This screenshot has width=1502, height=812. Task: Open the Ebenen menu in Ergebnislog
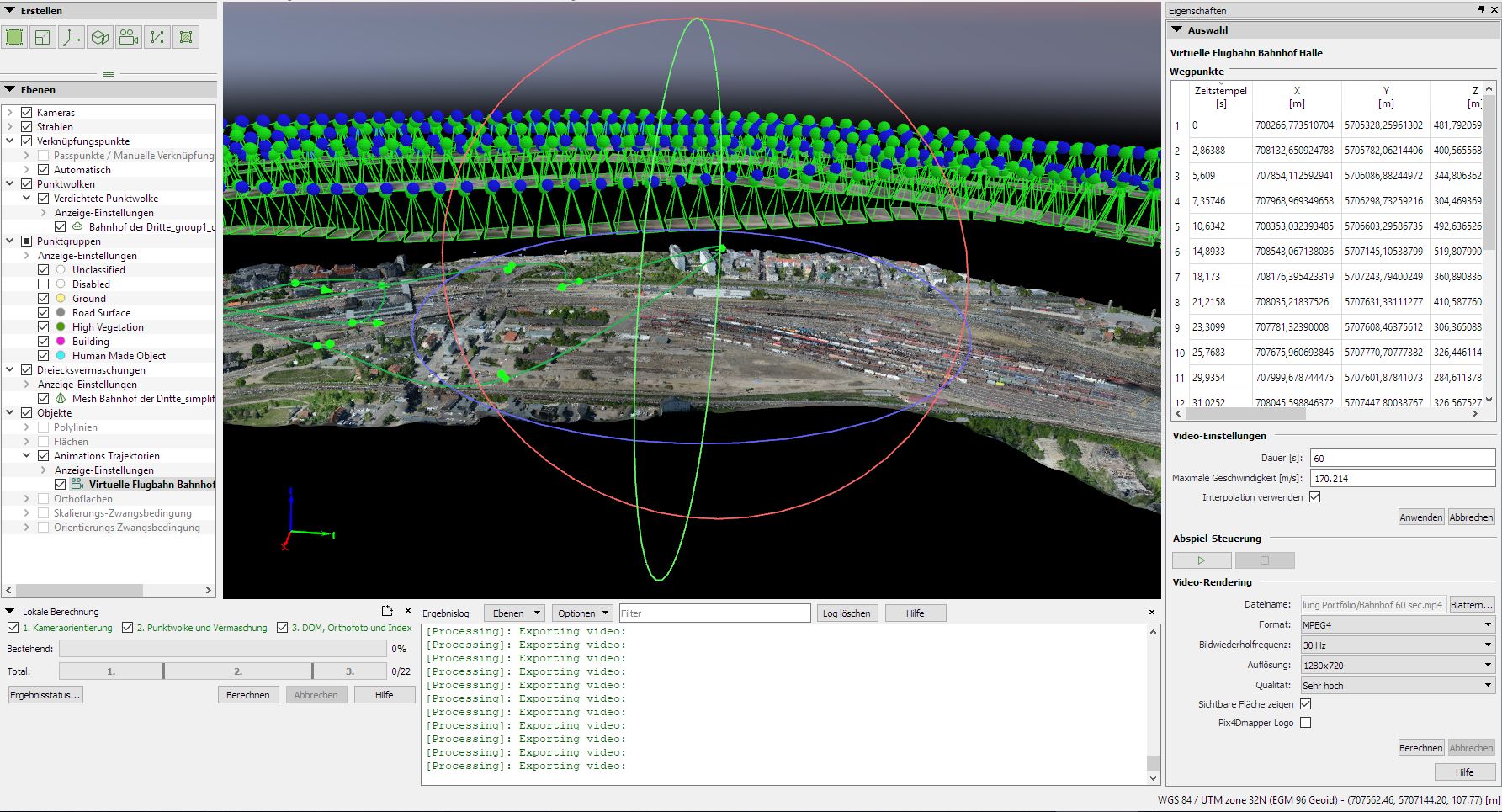click(x=513, y=613)
